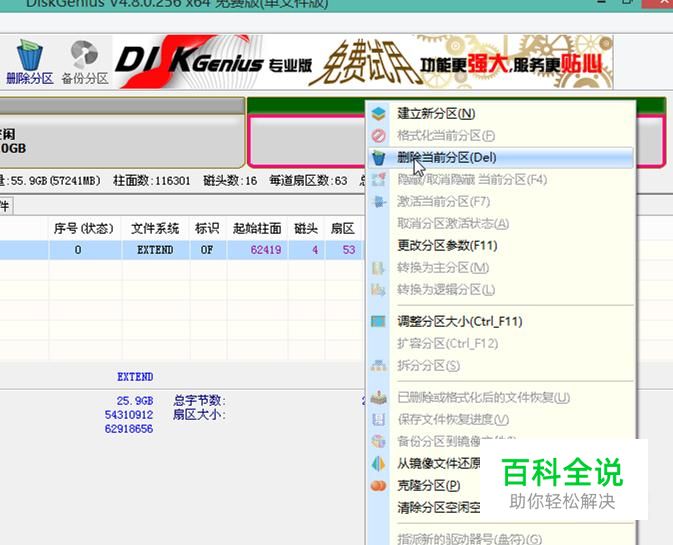Click the 柱面数:116301 disk info text
The height and width of the screenshot is (545, 673).
pyautogui.click(x=152, y=181)
